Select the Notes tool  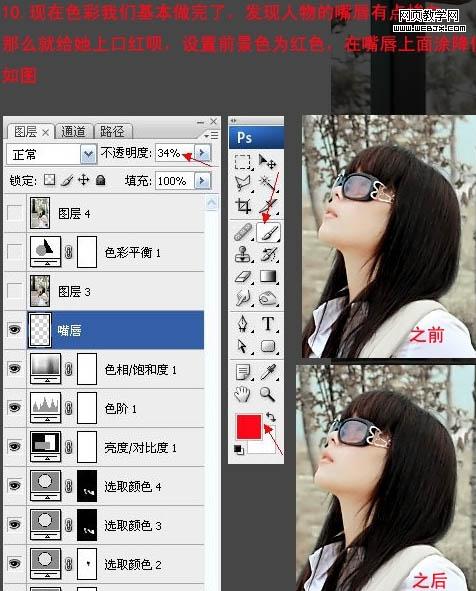coord(242,372)
